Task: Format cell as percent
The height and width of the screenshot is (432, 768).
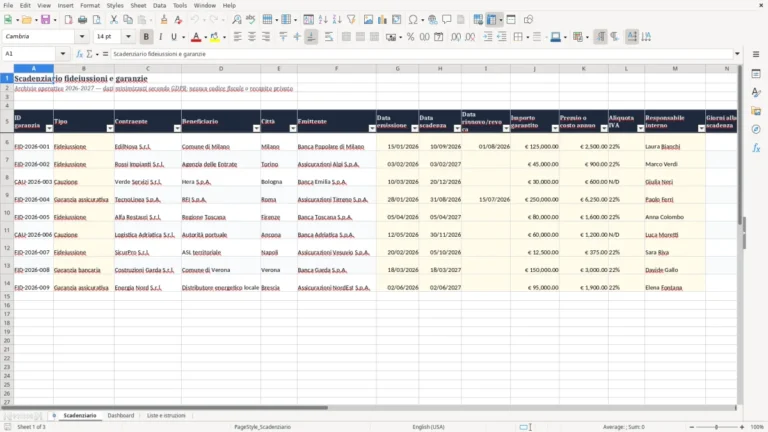Action: [x=410, y=37]
